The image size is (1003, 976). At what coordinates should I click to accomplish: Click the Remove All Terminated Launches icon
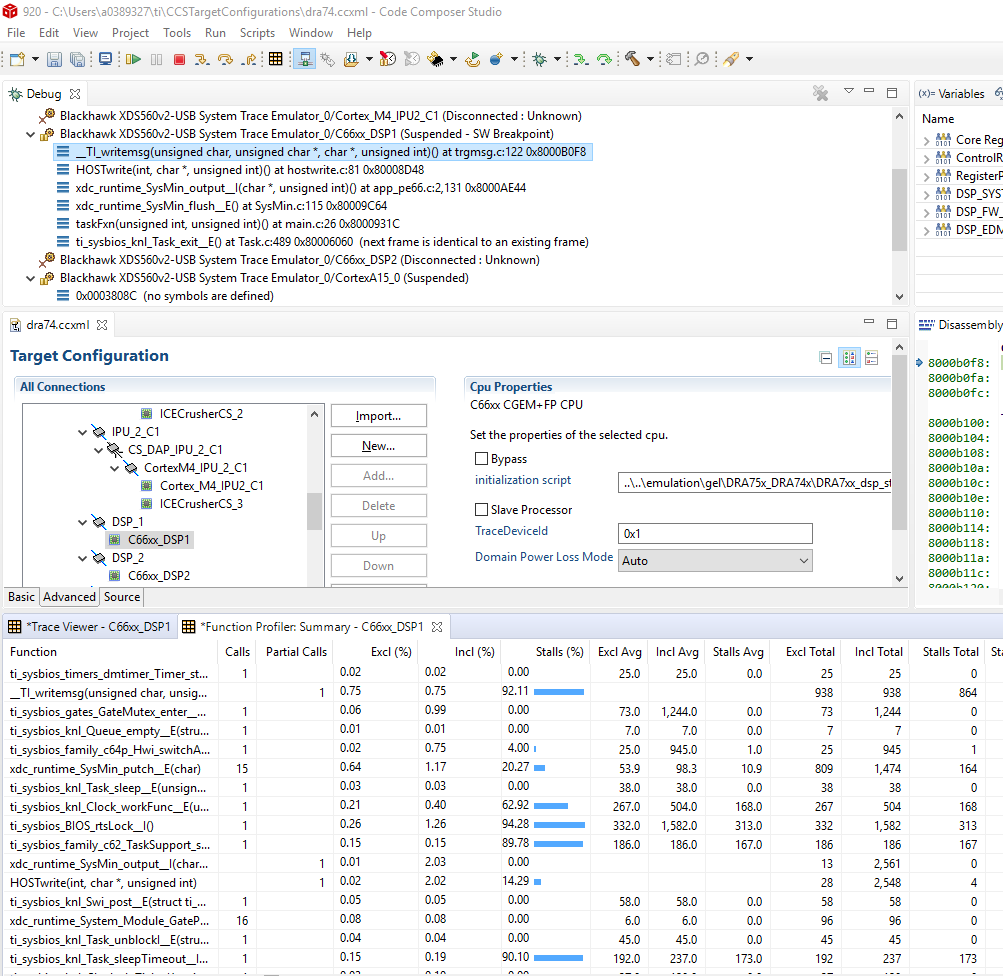[x=820, y=93]
